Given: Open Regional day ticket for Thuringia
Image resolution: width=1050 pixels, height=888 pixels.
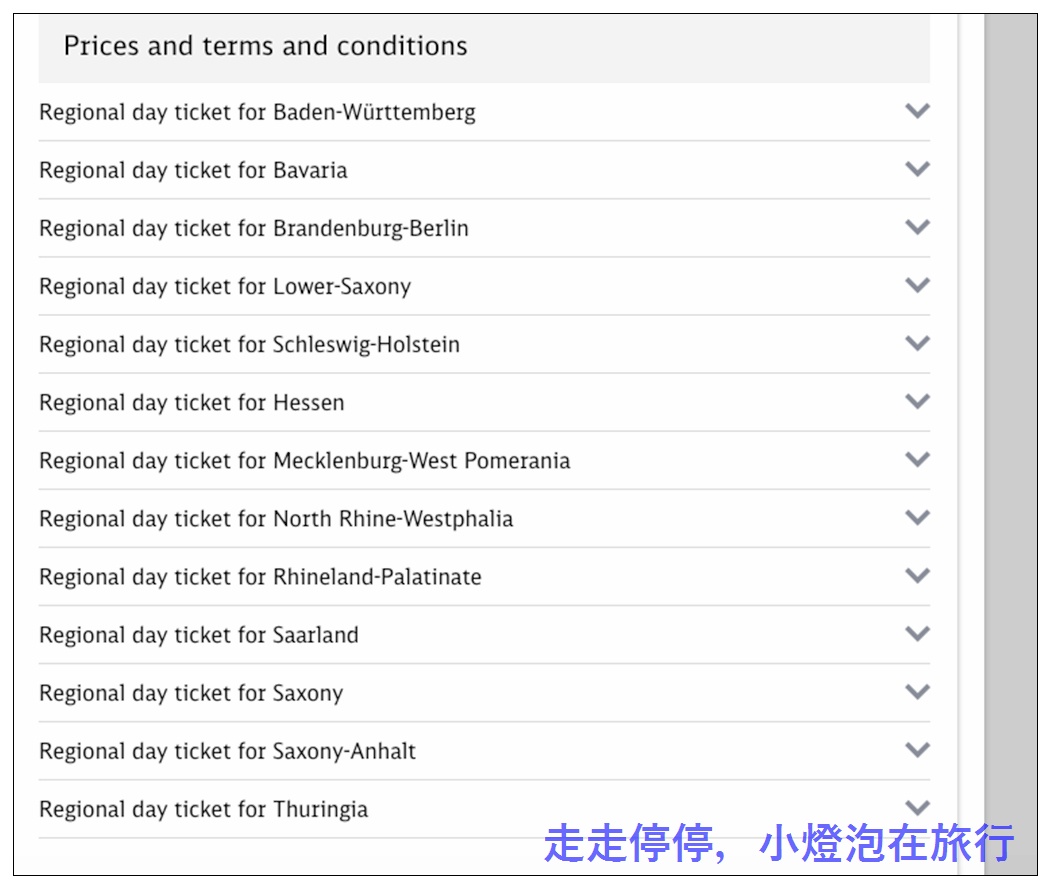Looking at the screenshot, I should (484, 809).
